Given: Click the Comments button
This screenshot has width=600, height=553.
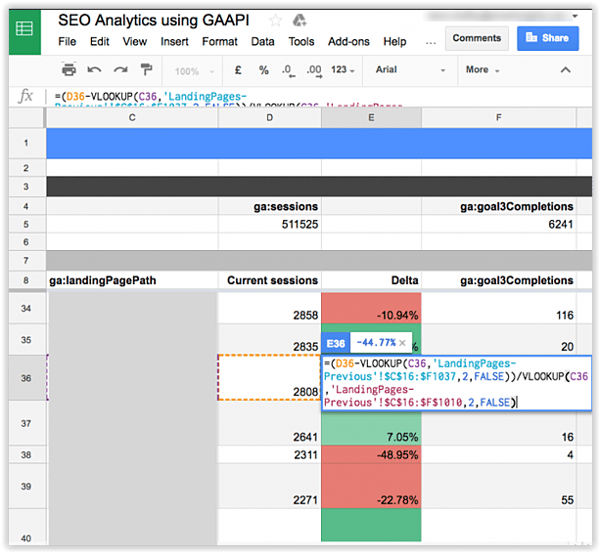Looking at the screenshot, I should [476, 38].
